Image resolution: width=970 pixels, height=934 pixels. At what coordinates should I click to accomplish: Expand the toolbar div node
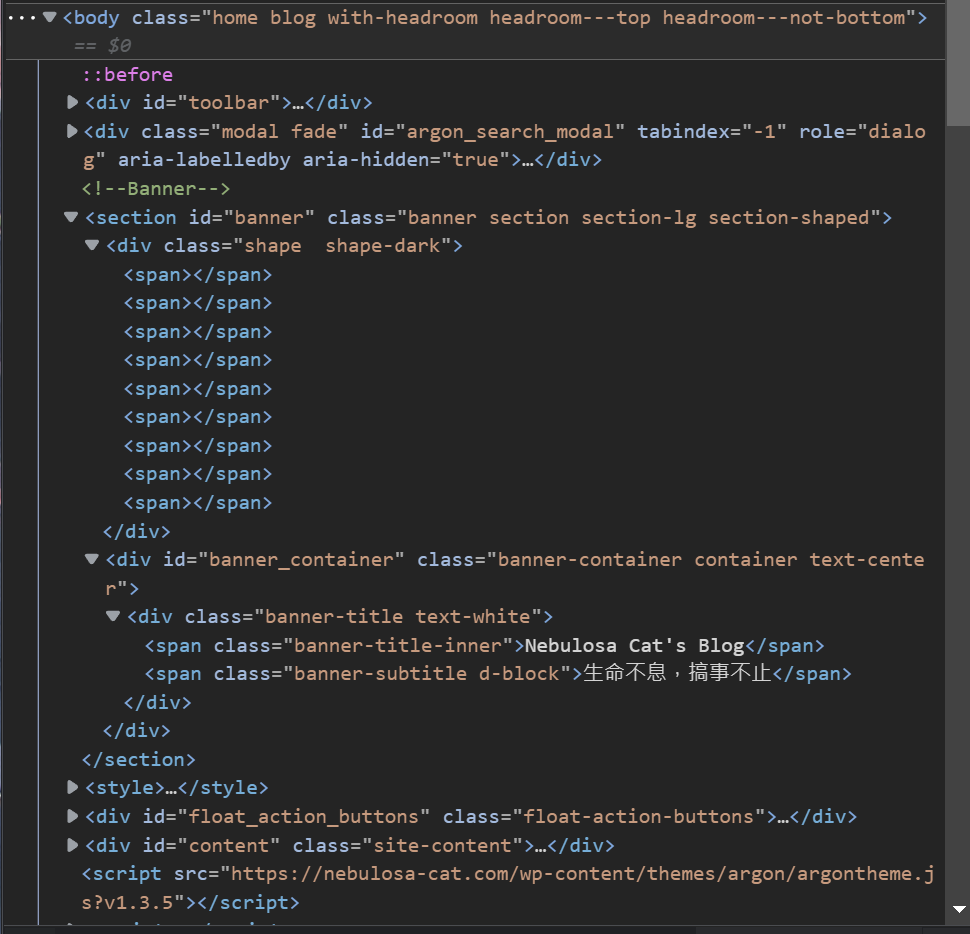(71, 101)
